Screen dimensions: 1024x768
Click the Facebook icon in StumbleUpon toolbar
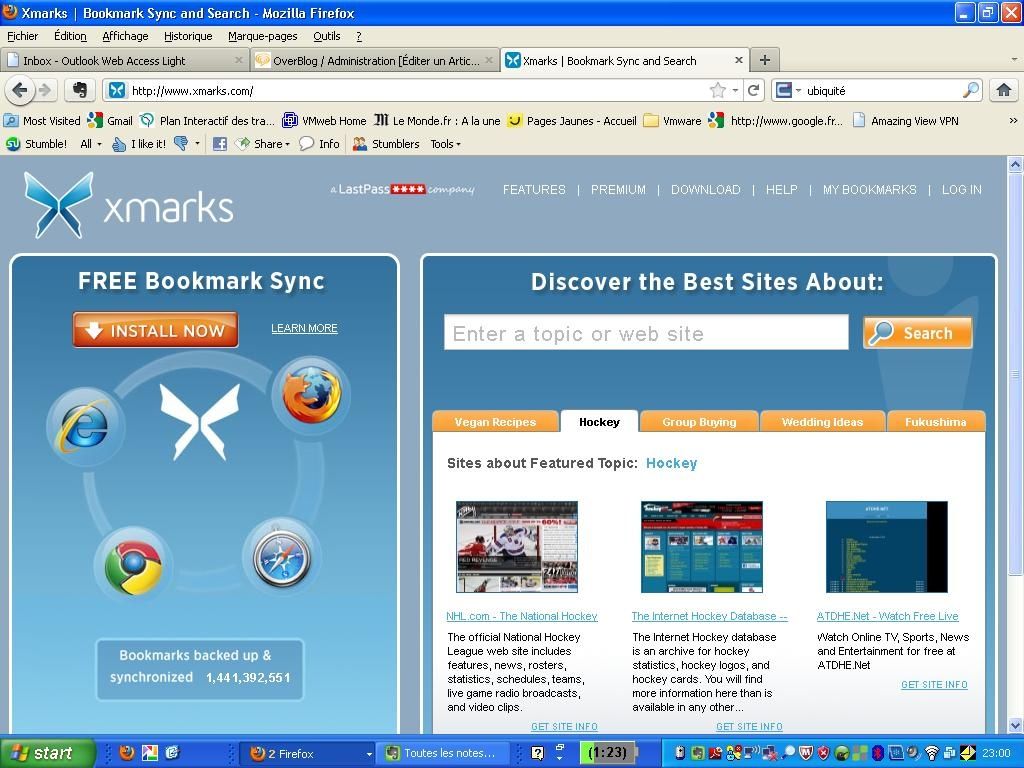pos(219,144)
